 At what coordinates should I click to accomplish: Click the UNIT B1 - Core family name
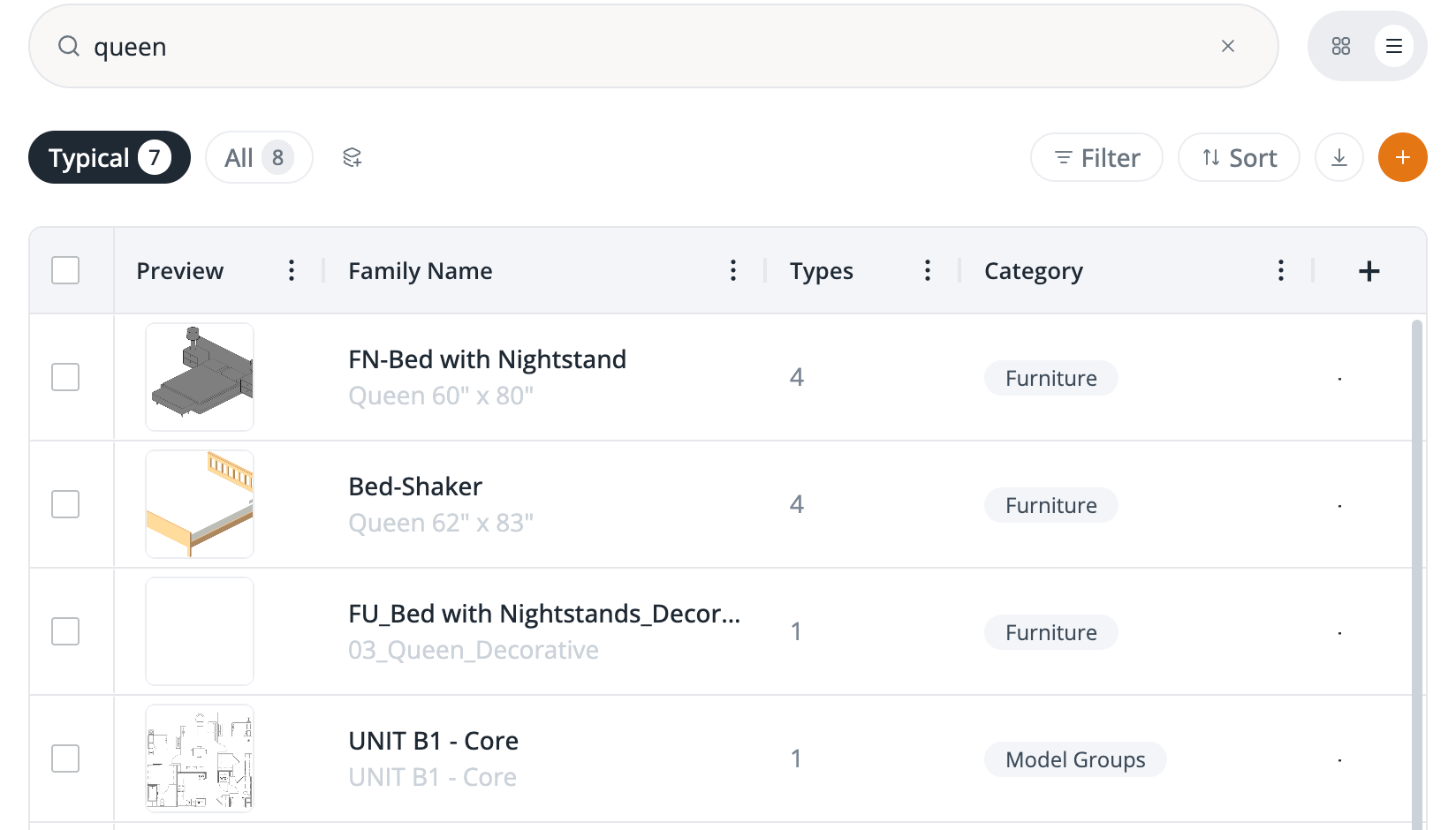[433, 740]
